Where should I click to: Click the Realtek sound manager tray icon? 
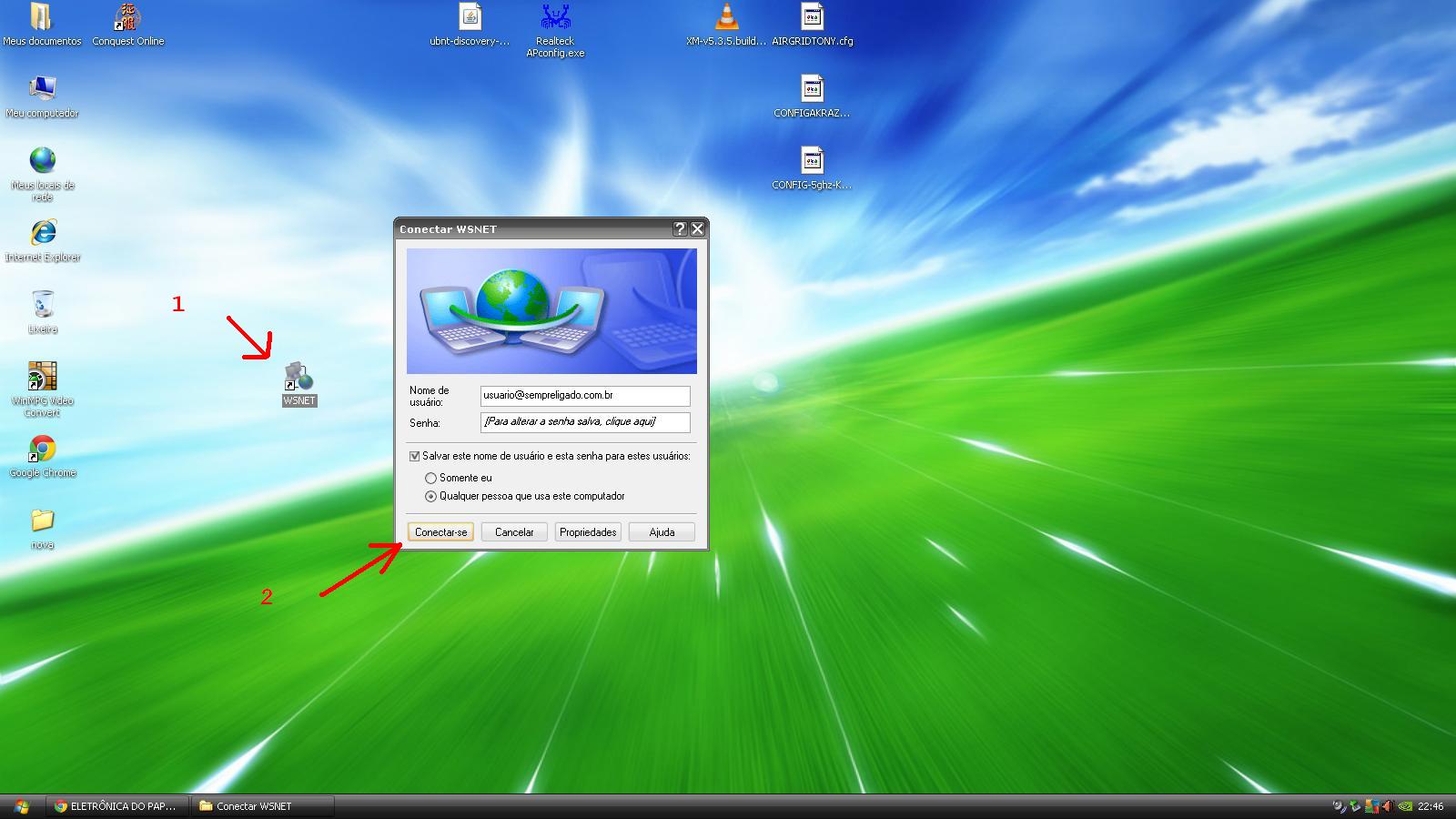coord(1389,806)
